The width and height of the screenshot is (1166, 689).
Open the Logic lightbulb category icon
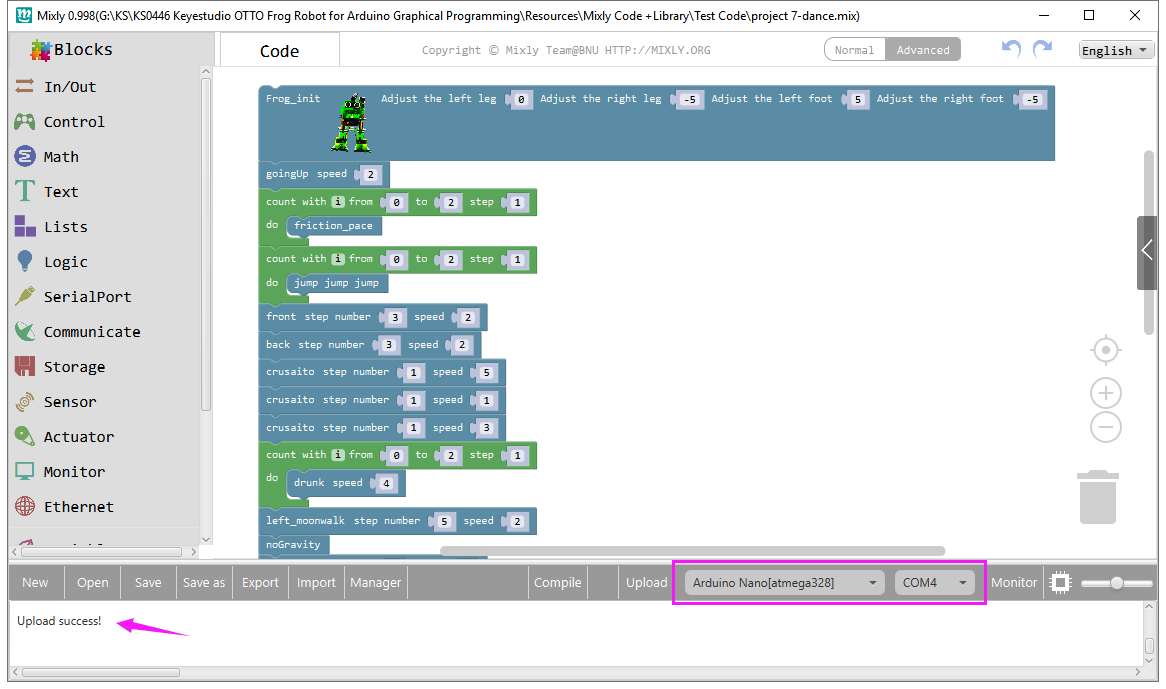click(x=25, y=261)
